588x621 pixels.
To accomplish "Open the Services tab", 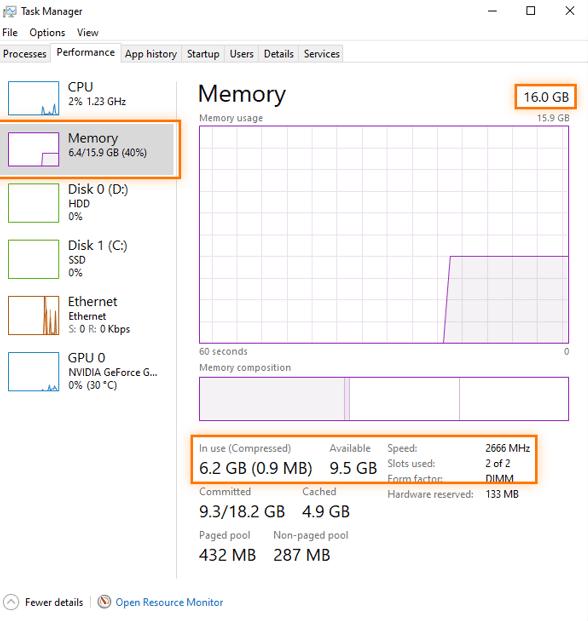I will (322, 54).
